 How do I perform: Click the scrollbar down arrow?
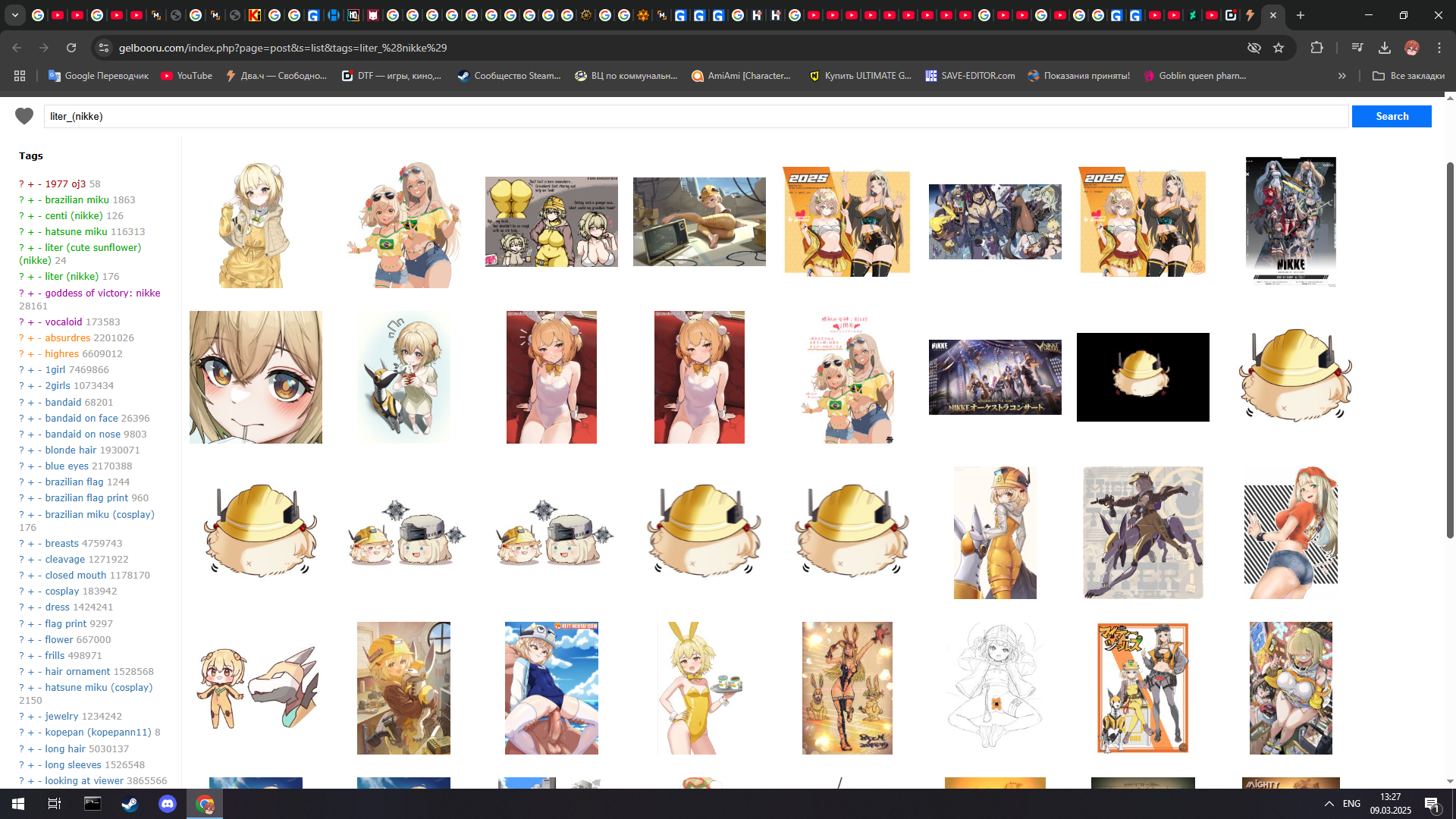[x=1450, y=781]
